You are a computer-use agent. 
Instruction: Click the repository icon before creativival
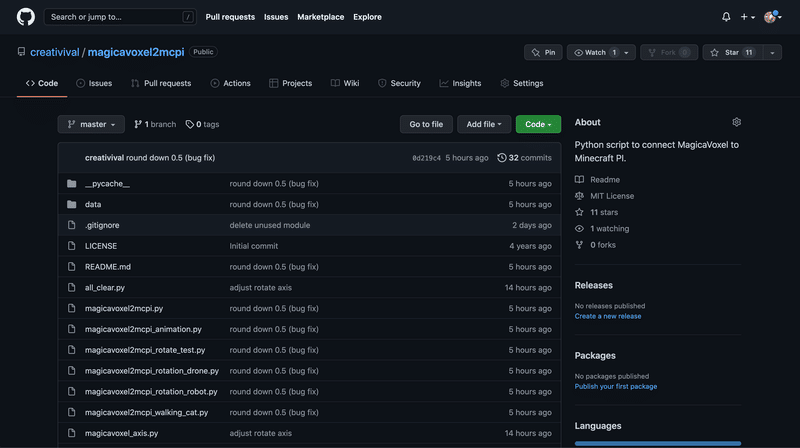point(21,52)
